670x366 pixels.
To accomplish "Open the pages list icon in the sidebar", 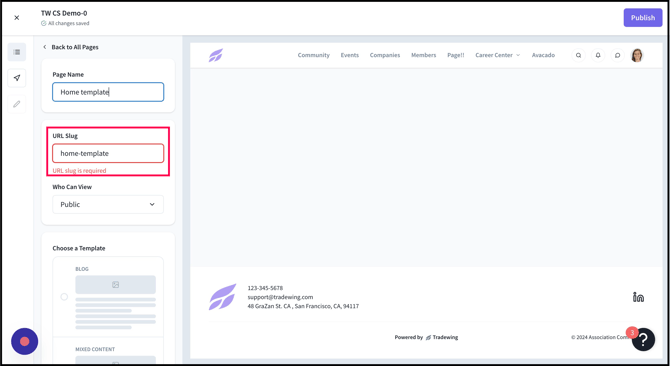I will click(x=17, y=52).
